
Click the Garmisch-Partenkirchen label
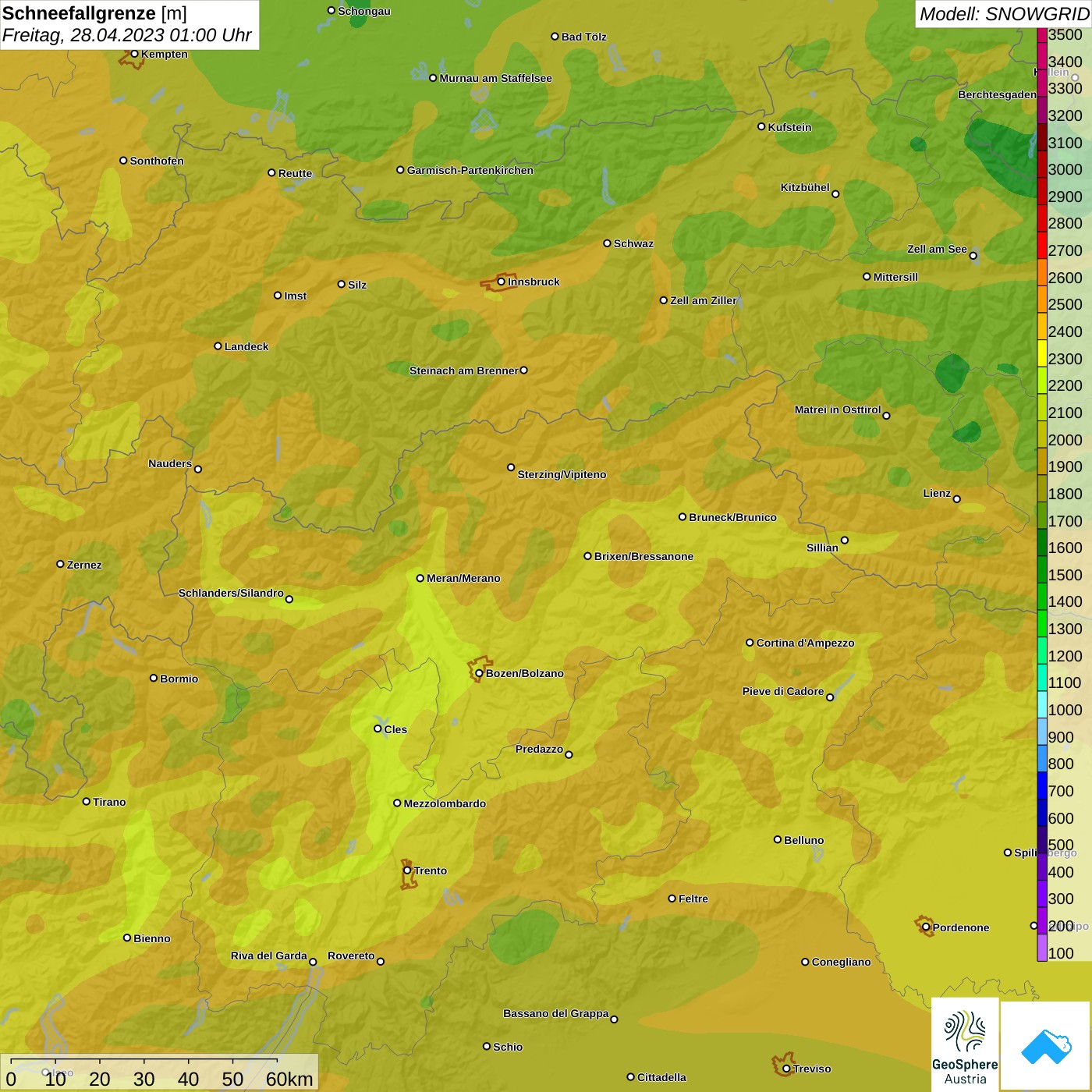click(x=470, y=170)
